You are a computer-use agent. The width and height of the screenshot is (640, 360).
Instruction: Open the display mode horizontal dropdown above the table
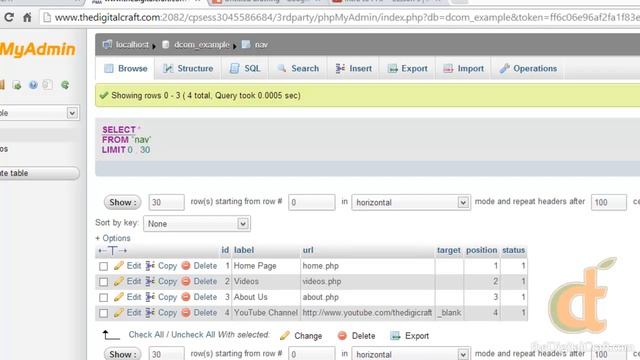point(411,202)
